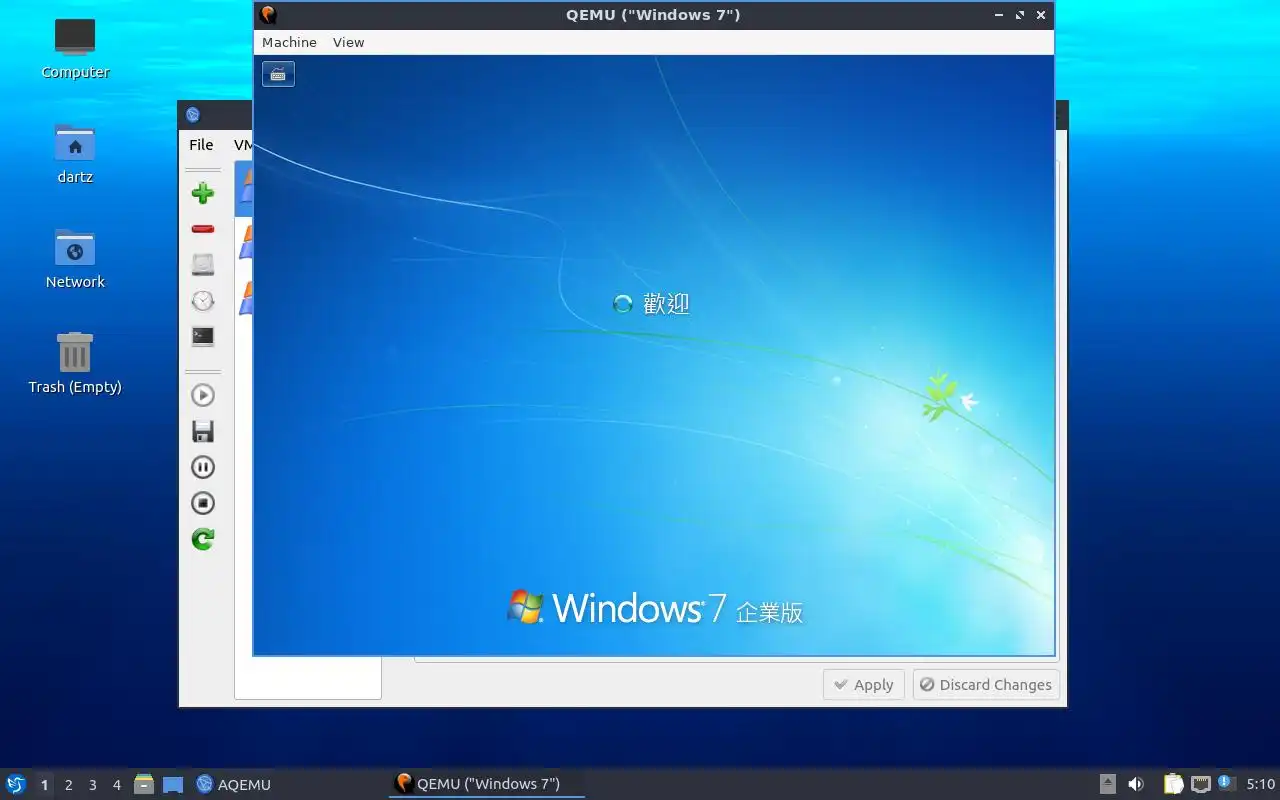This screenshot has height=800, width=1280.
Task: Open the File menu in AQEMU window
Action: [x=201, y=145]
